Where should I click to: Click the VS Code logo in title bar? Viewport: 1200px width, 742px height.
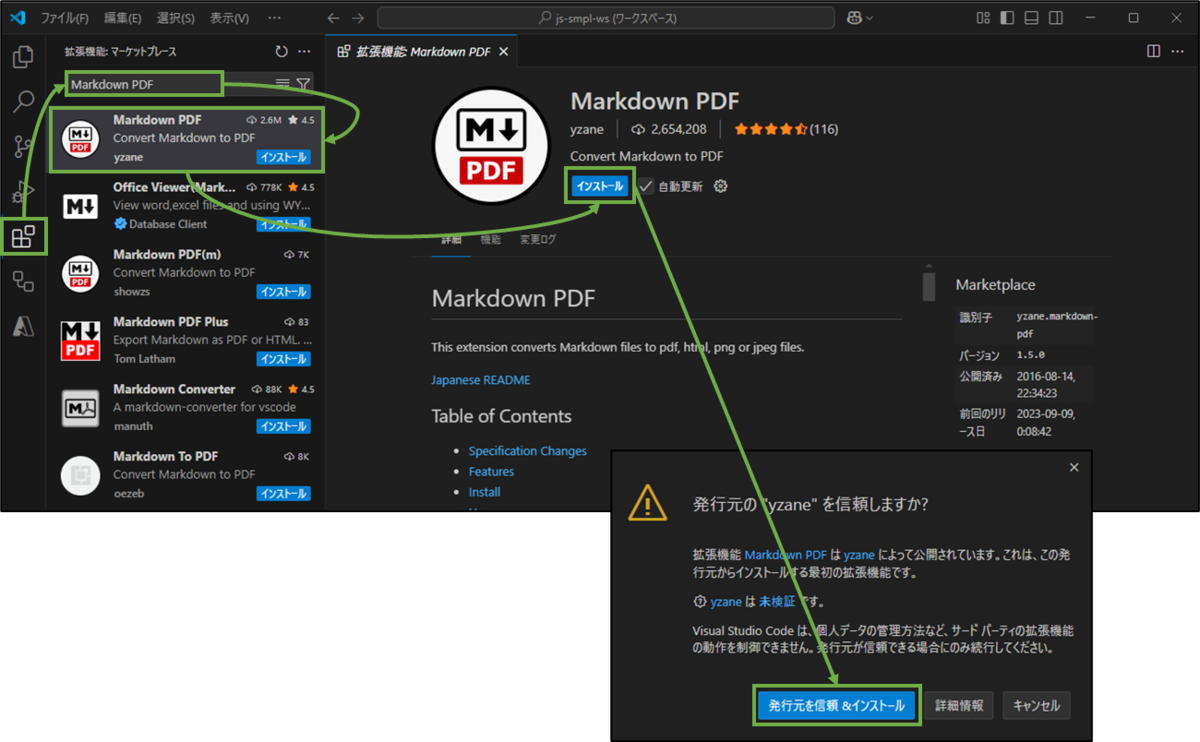coord(17,18)
